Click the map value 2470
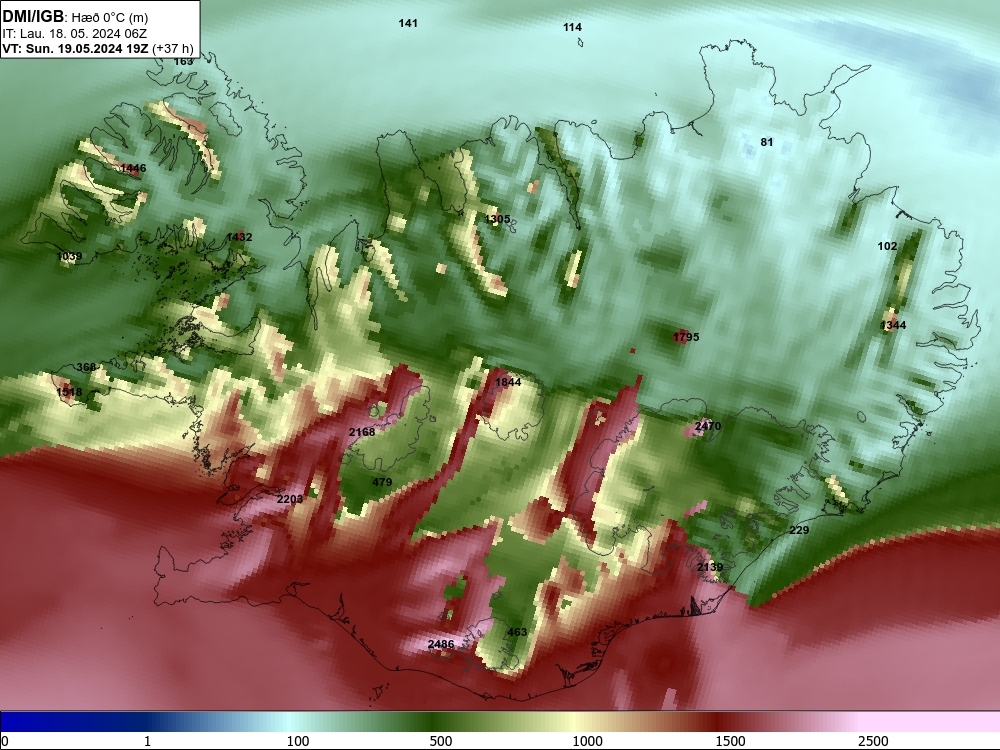The image size is (1000, 750). pyautogui.click(x=708, y=426)
